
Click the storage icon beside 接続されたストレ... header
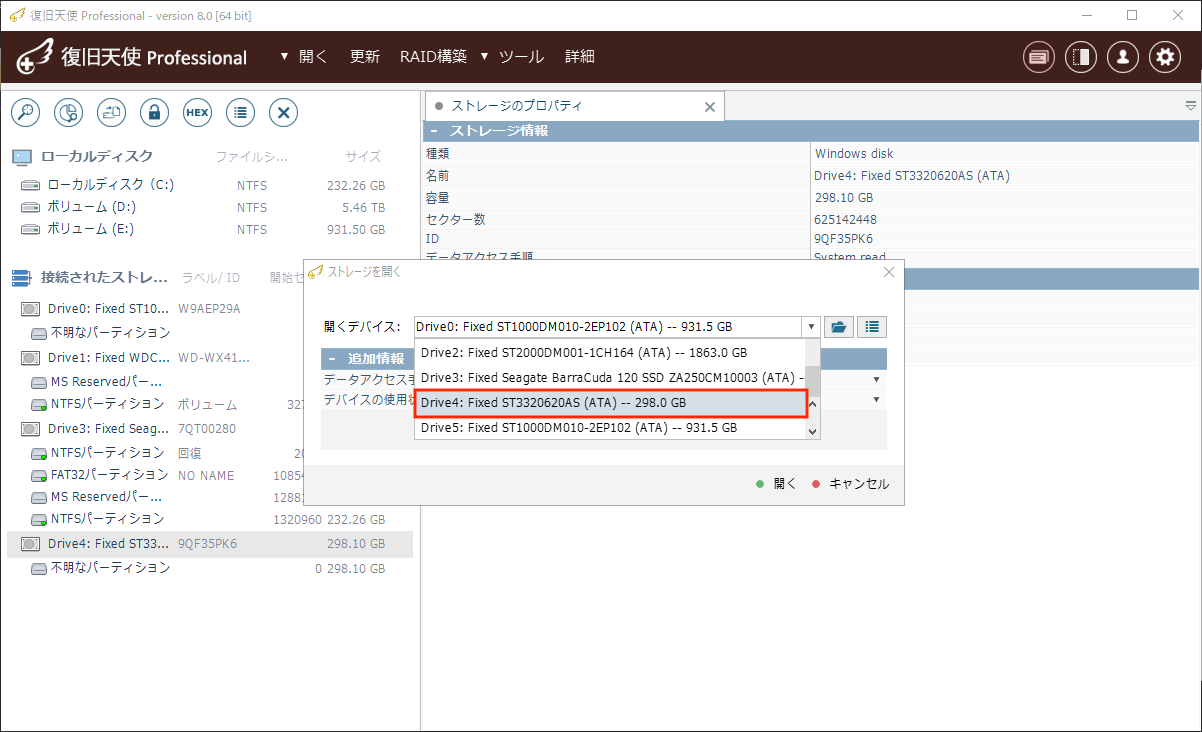[x=22, y=277]
